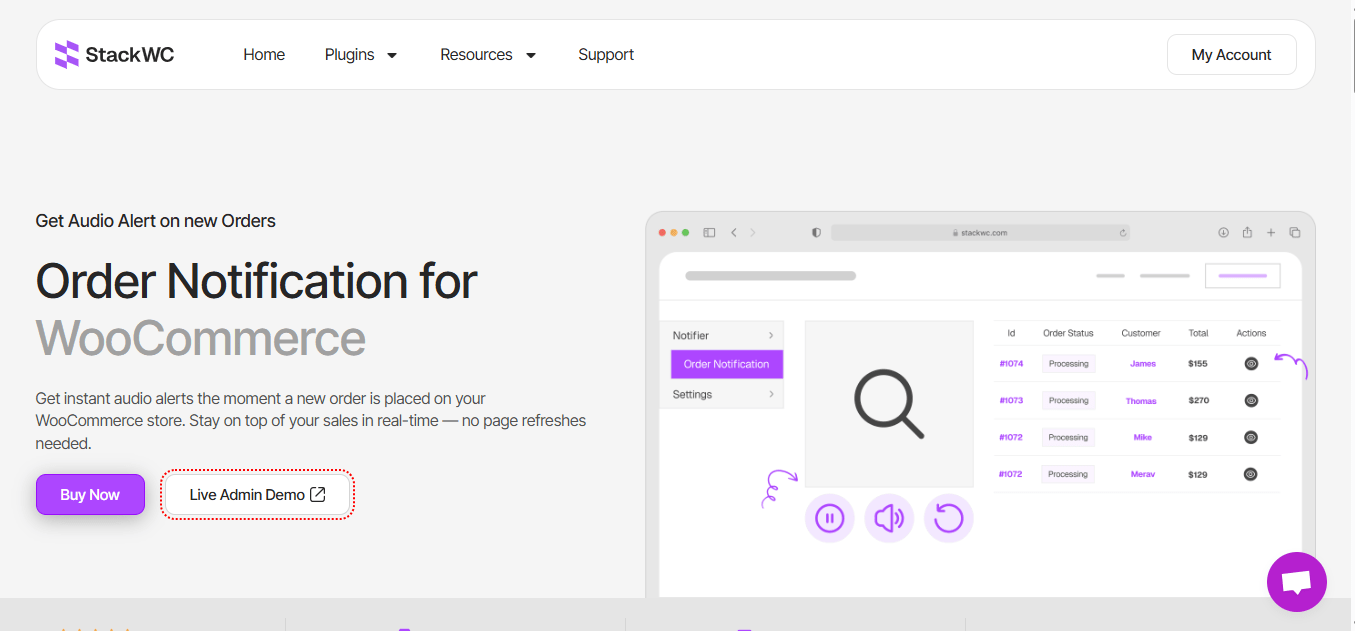Toggle the eye icon for Mike's order
The width and height of the screenshot is (1355, 631).
[x=1250, y=437]
